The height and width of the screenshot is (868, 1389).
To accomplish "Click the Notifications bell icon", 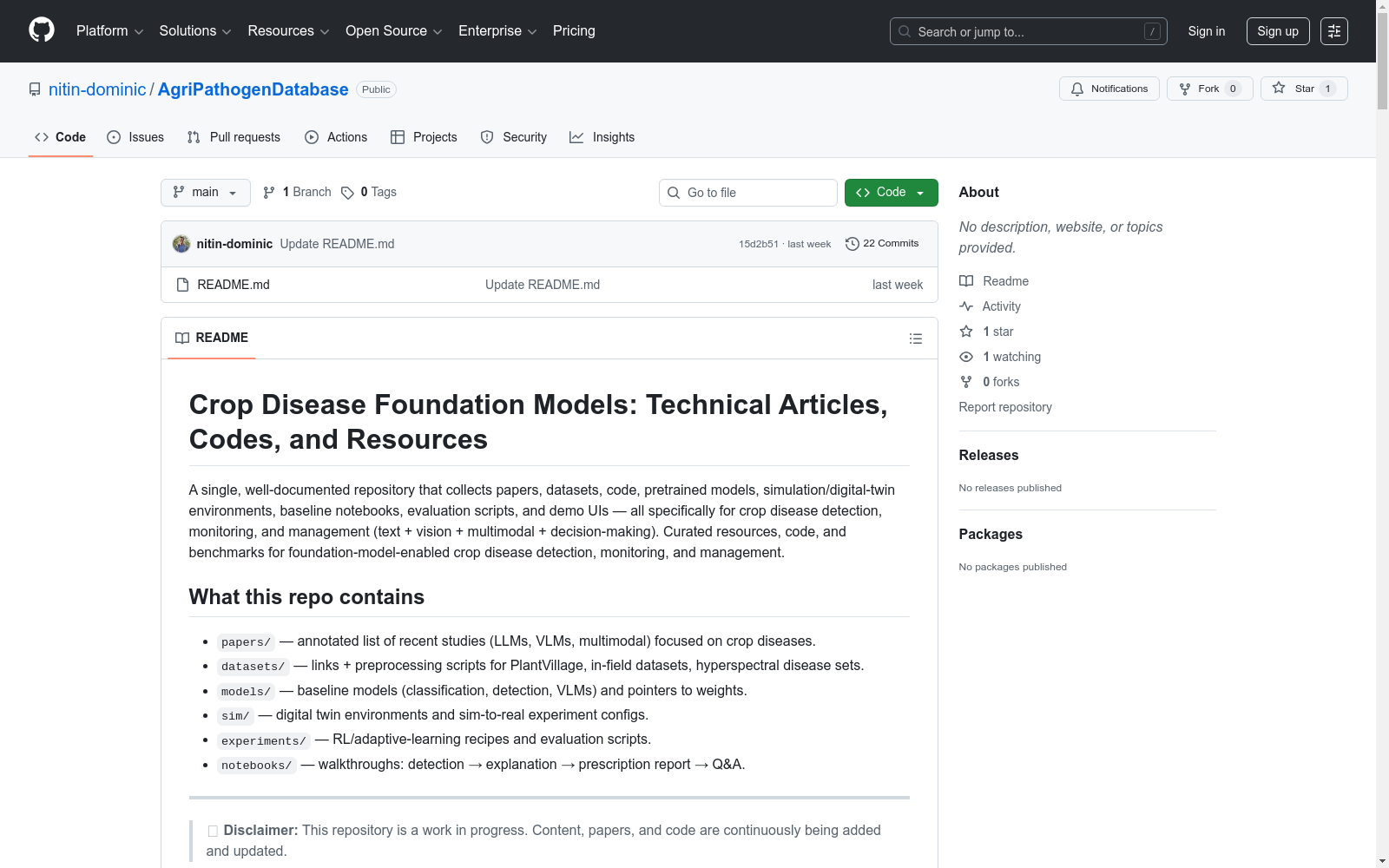I will point(1077,89).
